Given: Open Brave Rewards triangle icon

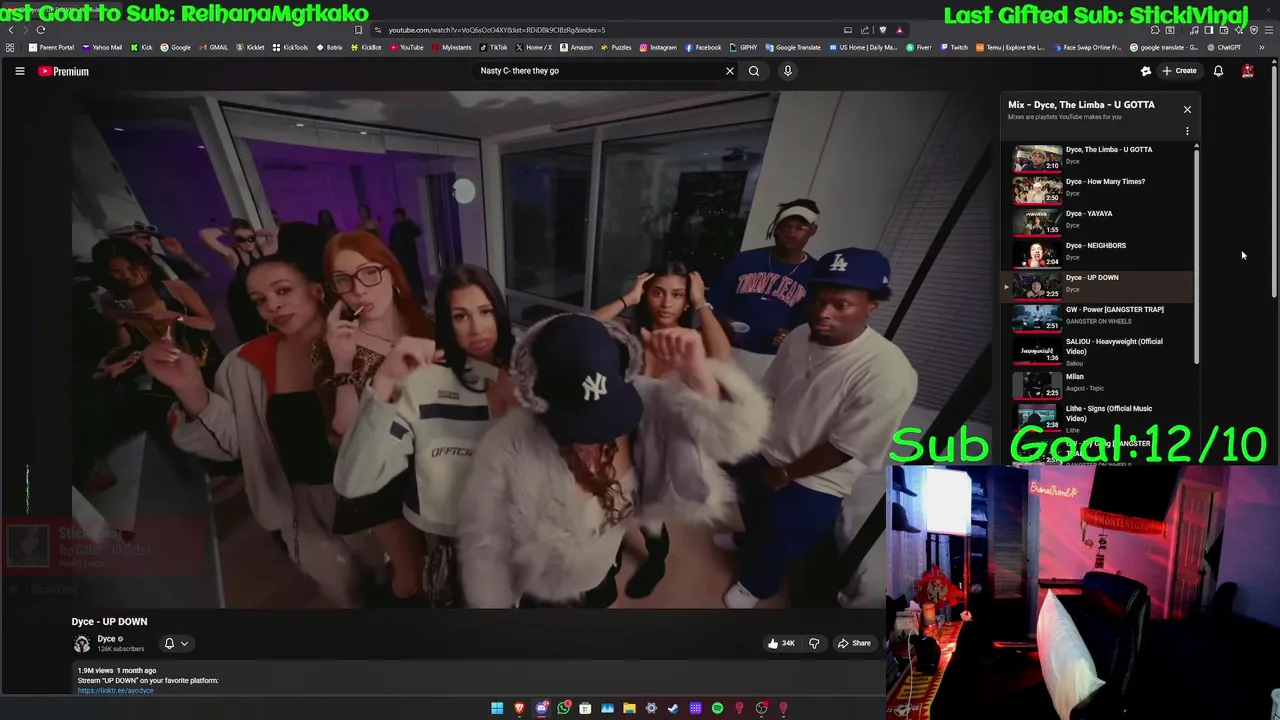Looking at the screenshot, I should (899, 30).
